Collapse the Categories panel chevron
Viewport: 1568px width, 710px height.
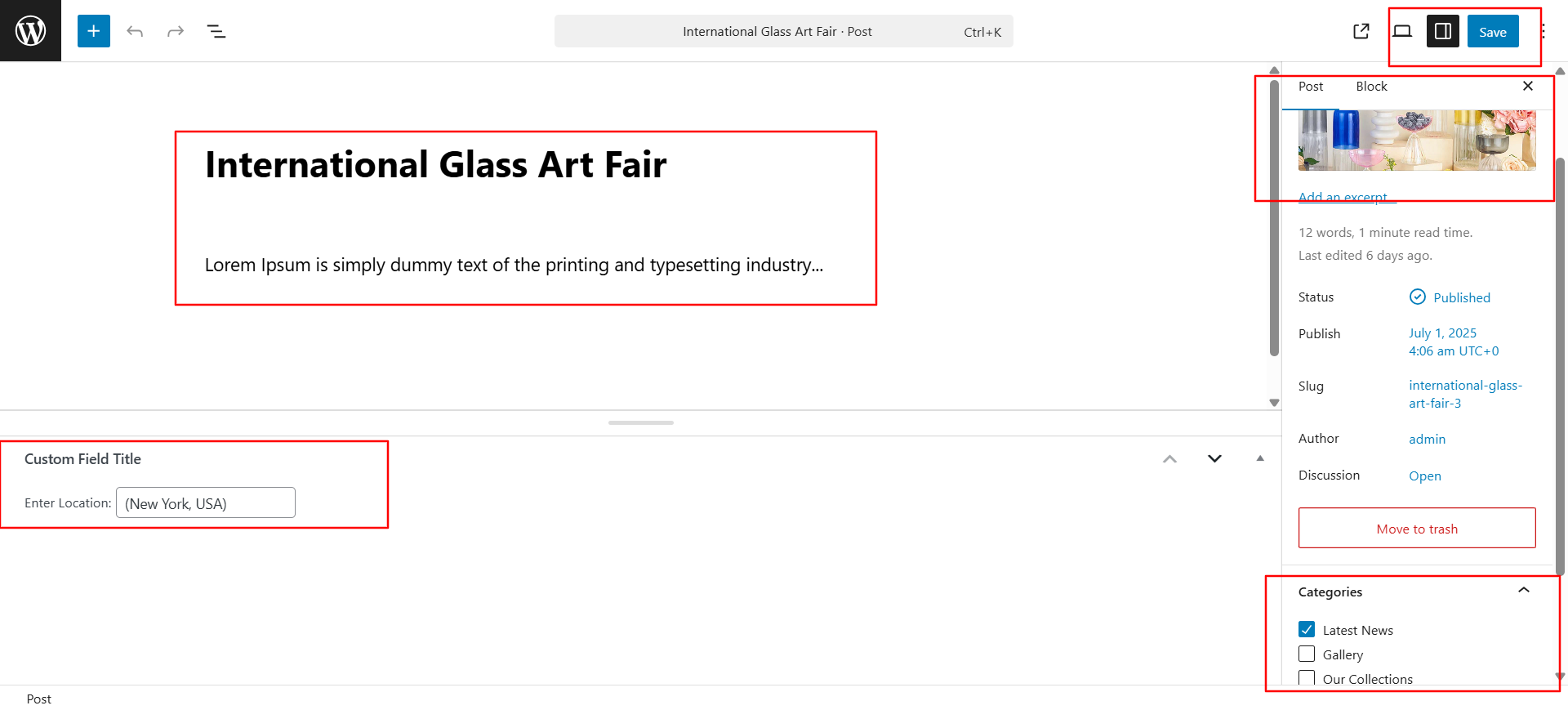click(1524, 591)
